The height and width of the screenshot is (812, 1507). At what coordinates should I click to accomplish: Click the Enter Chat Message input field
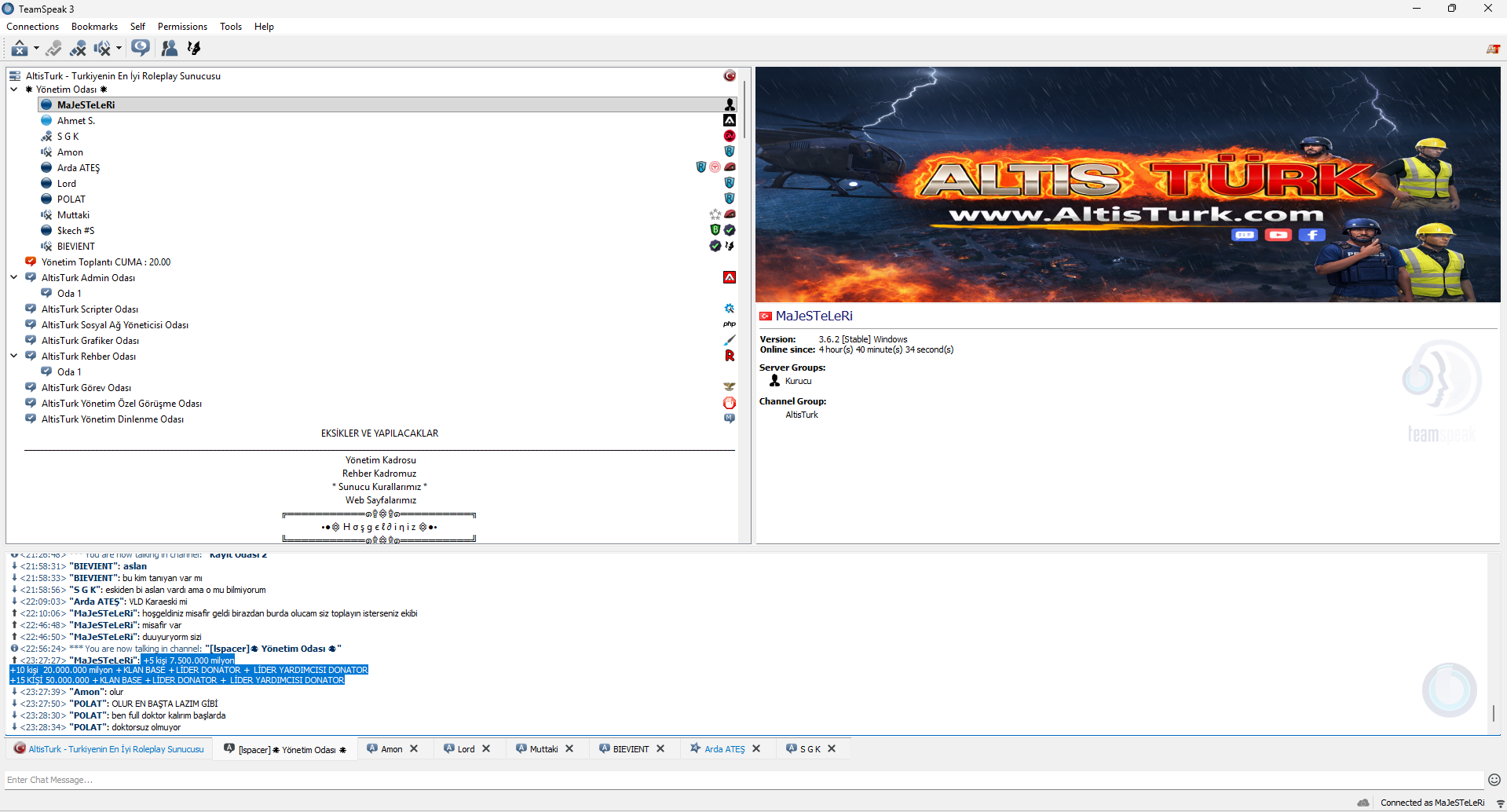[744, 780]
